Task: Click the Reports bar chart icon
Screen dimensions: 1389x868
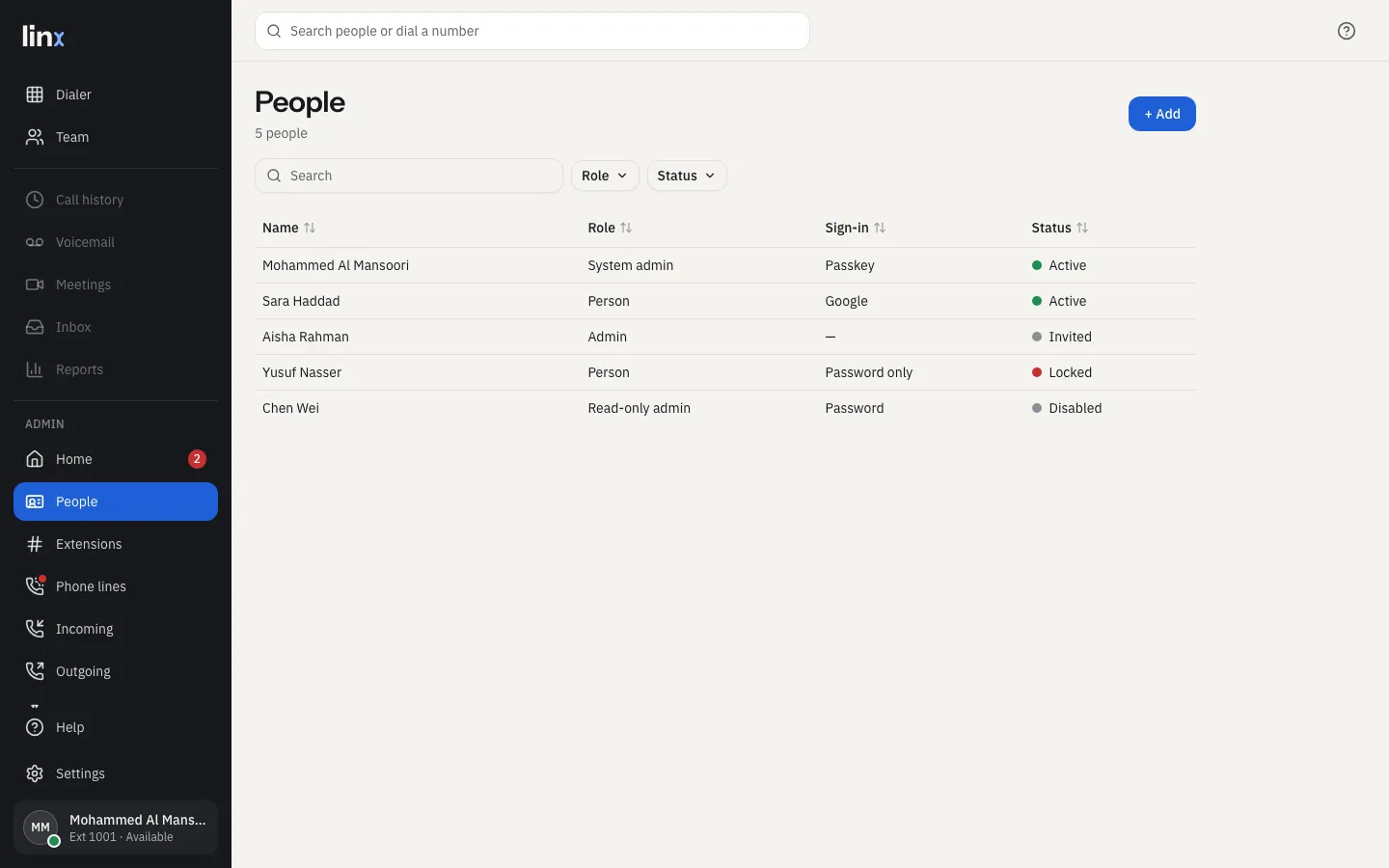Action: 35,369
